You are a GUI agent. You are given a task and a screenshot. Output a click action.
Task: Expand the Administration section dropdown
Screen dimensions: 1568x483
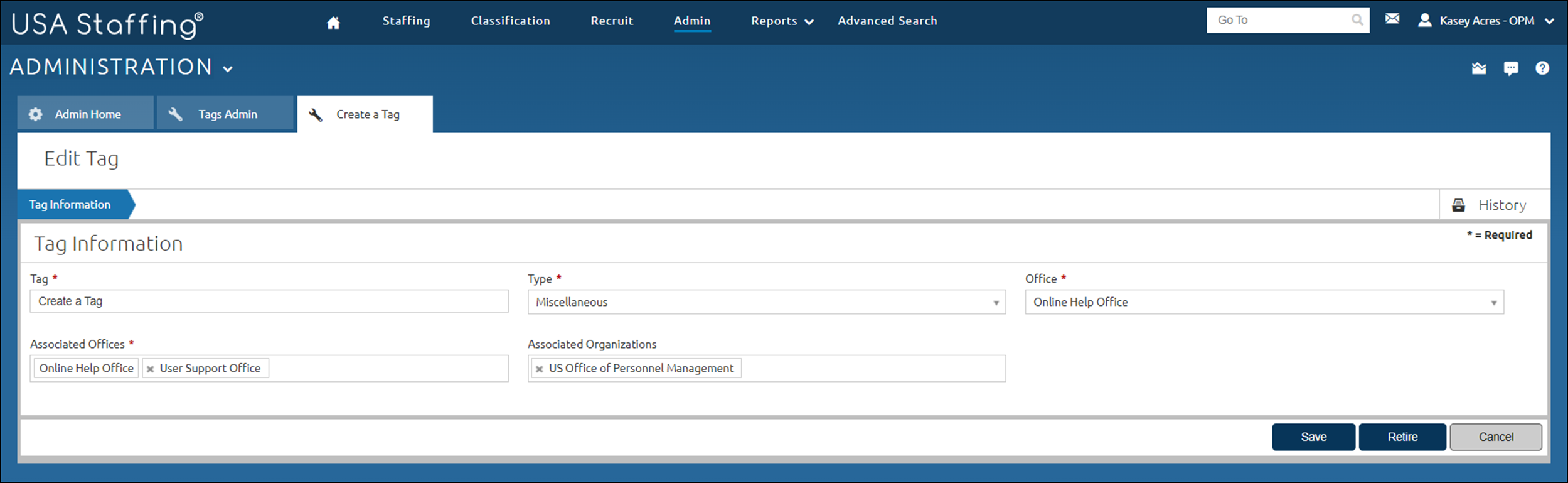[228, 69]
